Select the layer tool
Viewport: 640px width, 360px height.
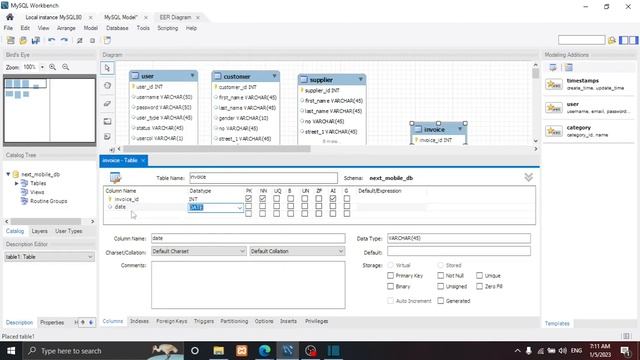(107, 121)
